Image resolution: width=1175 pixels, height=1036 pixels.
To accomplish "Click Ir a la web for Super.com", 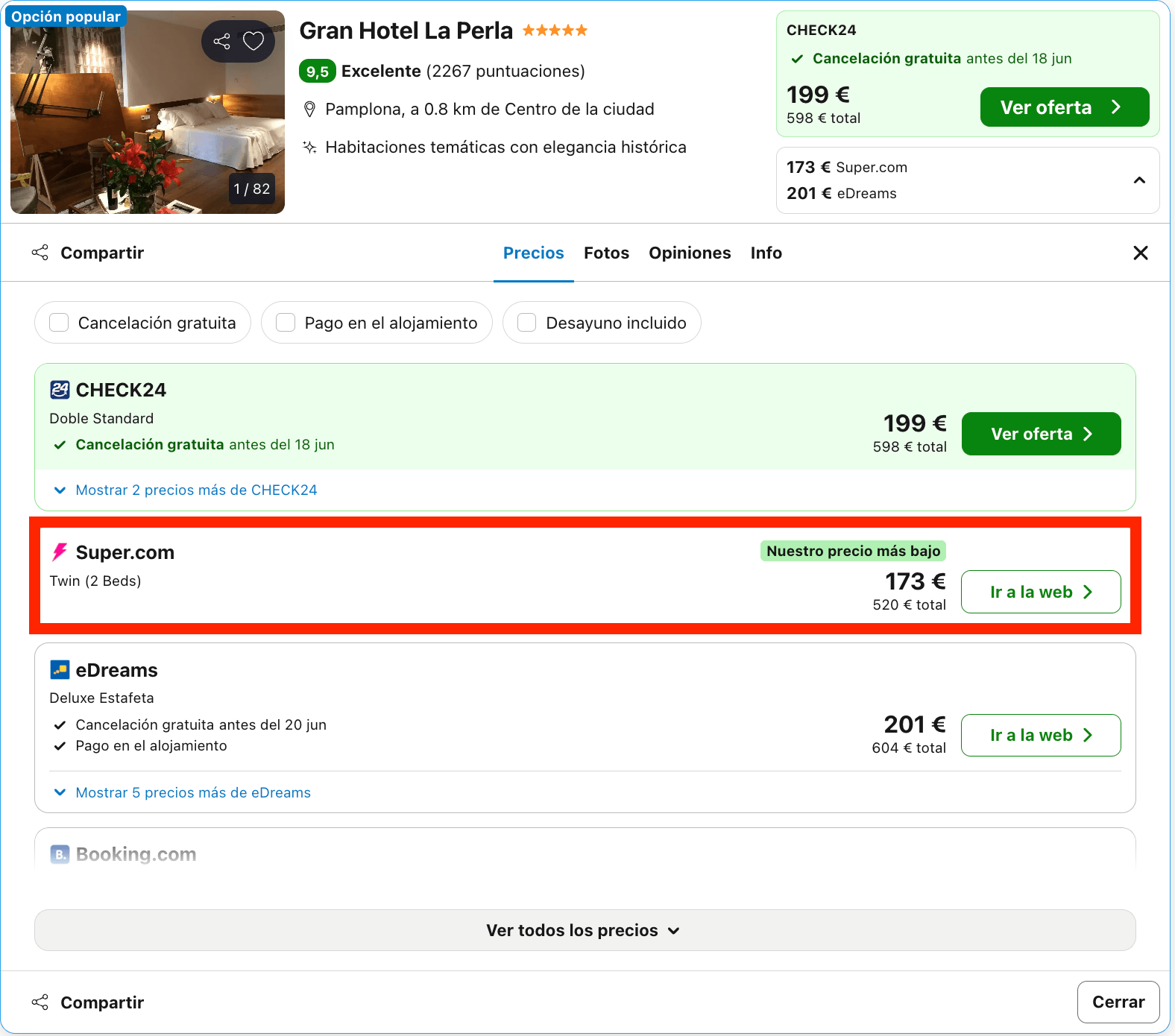I will [1041, 592].
